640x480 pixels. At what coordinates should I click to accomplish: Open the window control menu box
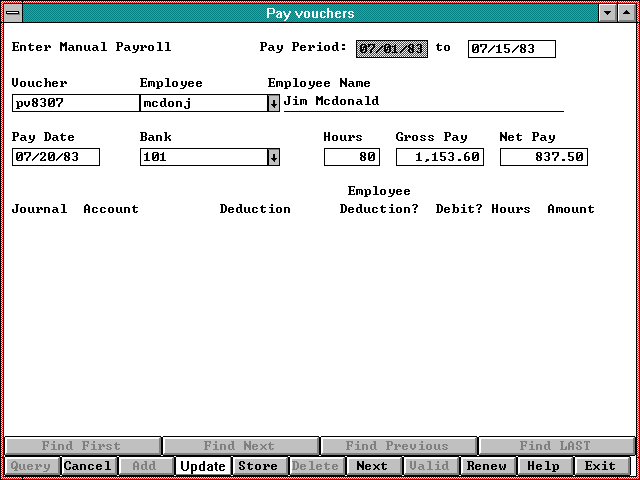(x=12, y=13)
